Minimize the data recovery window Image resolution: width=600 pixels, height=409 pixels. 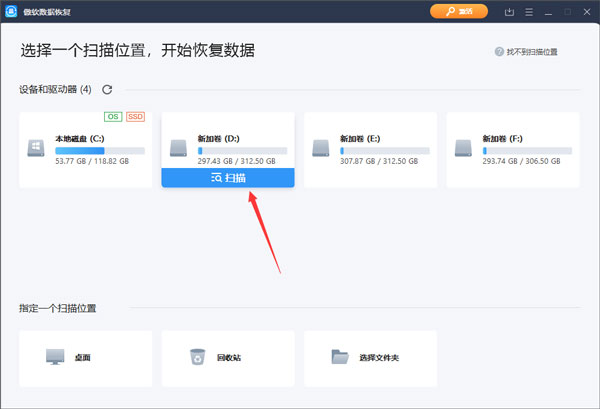pyautogui.click(x=548, y=12)
